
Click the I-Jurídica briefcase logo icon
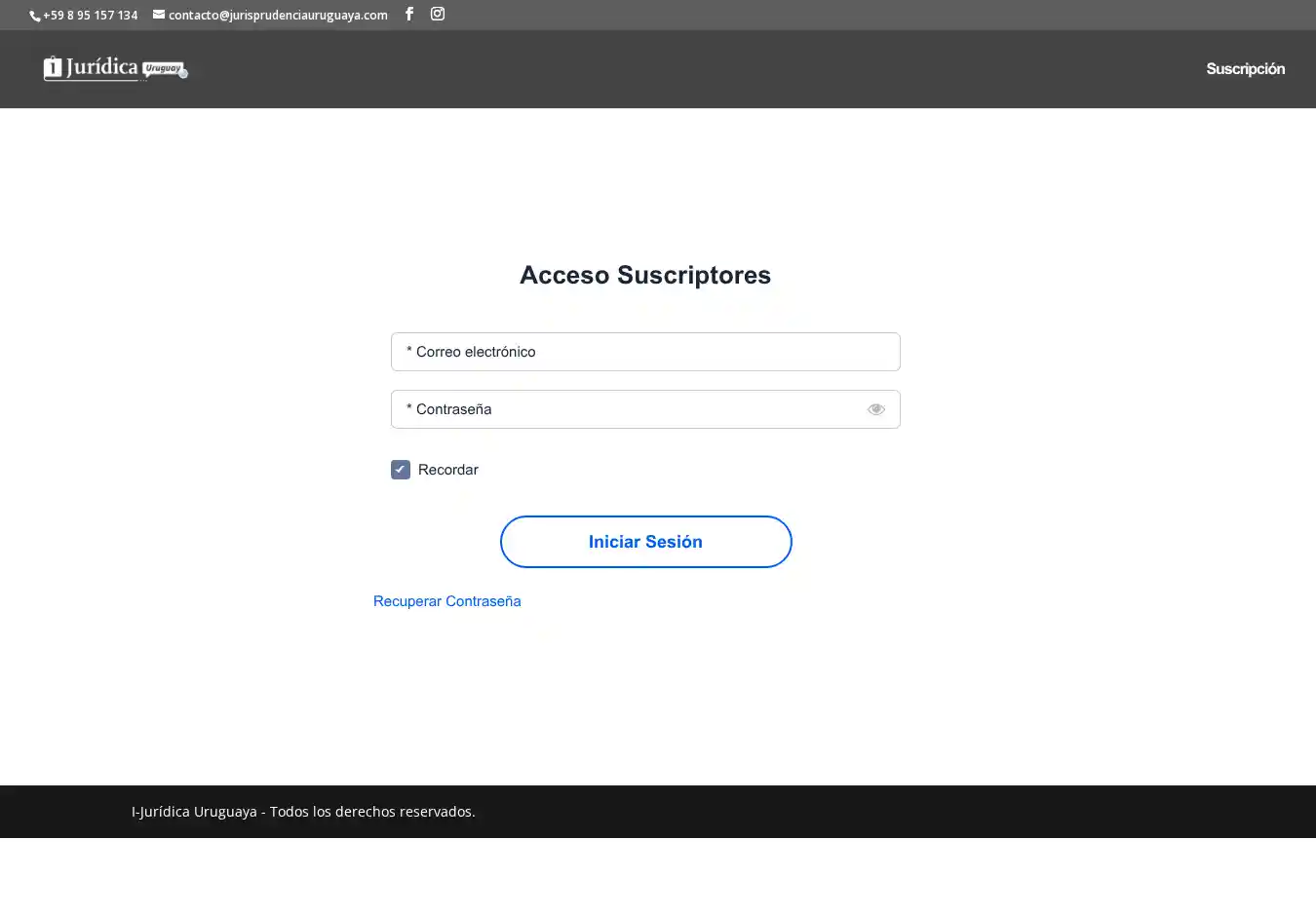pos(53,67)
